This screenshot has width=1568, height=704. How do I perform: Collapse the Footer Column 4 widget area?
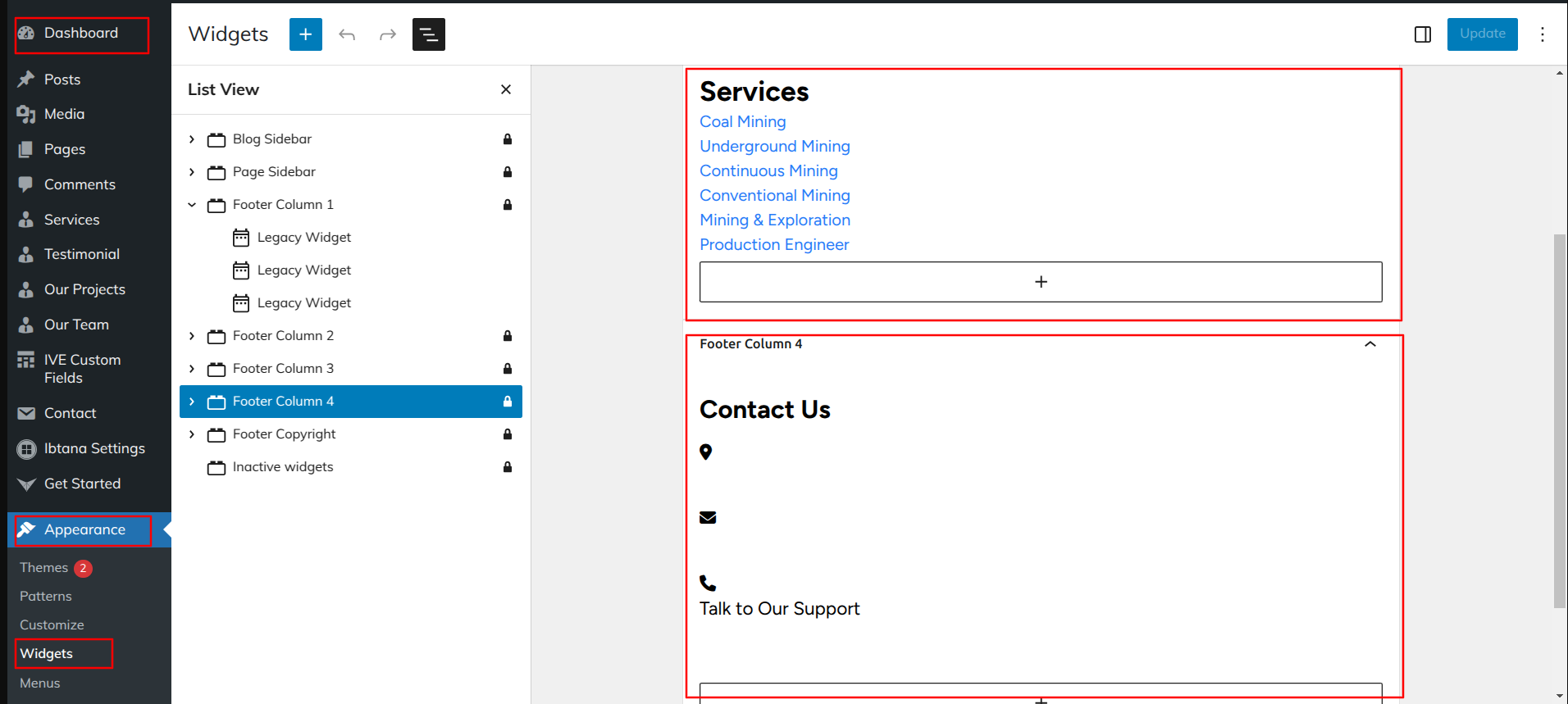coord(1370,344)
